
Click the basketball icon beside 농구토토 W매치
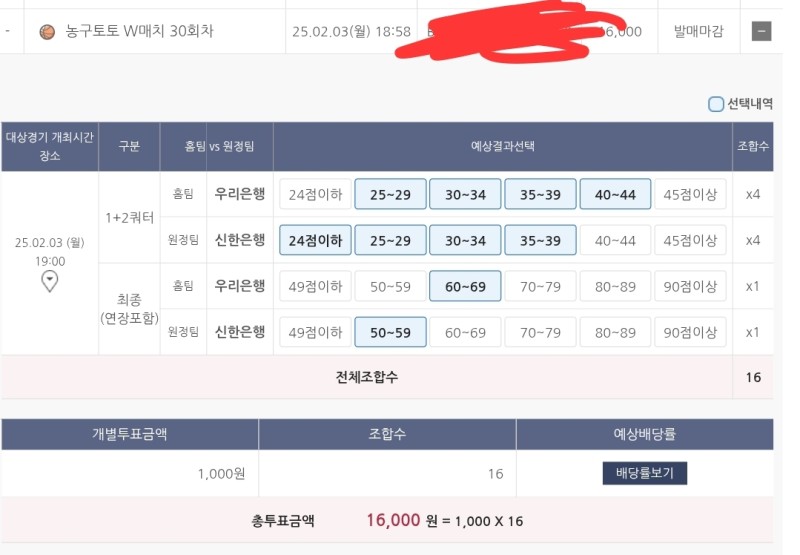(x=47, y=32)
